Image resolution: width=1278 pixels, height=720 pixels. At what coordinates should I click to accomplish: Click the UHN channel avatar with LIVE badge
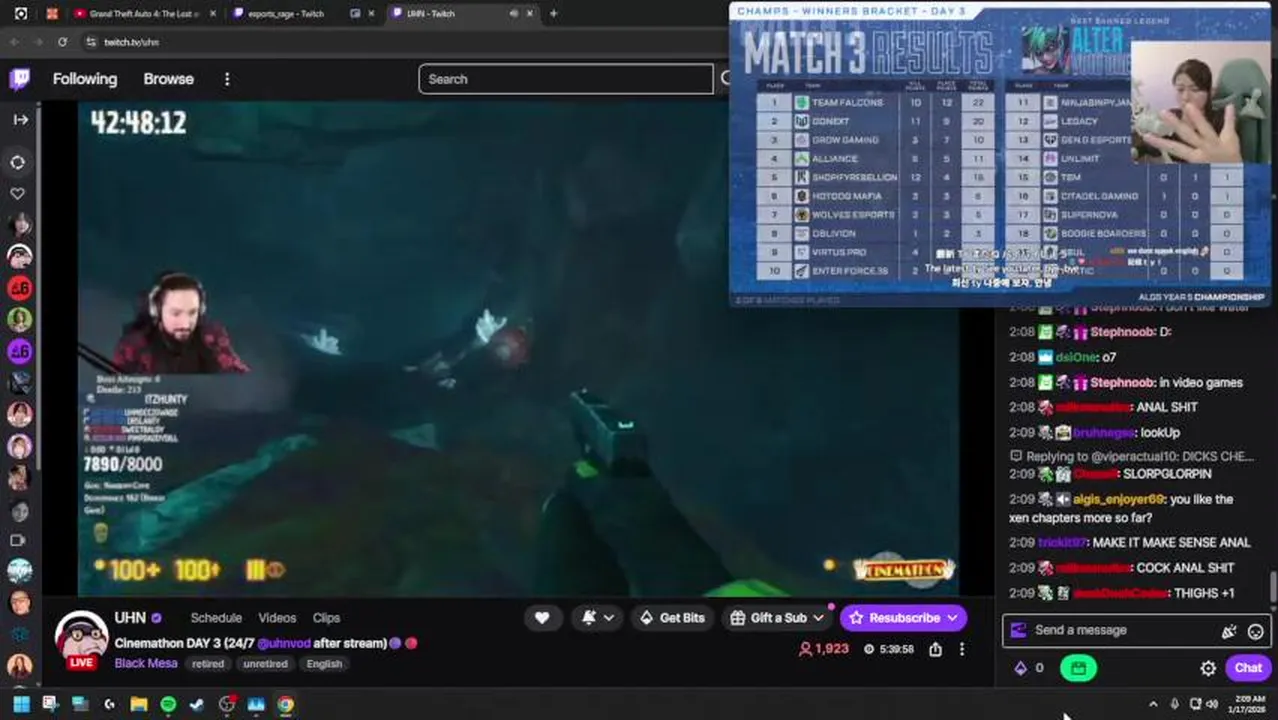point(81,638)
